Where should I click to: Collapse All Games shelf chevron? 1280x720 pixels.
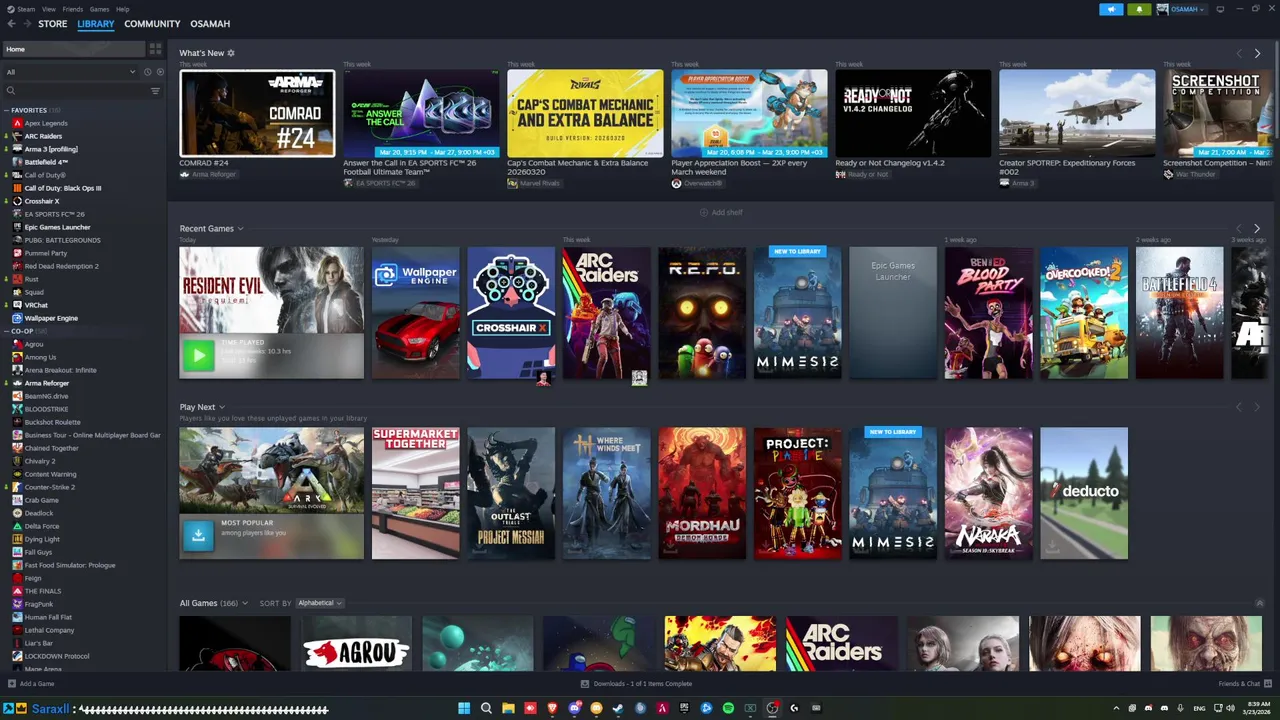[1260, 603]
